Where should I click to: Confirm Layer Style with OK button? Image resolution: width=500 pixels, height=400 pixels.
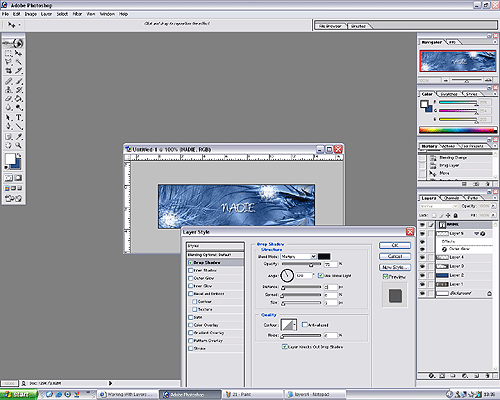coord(395,245)
